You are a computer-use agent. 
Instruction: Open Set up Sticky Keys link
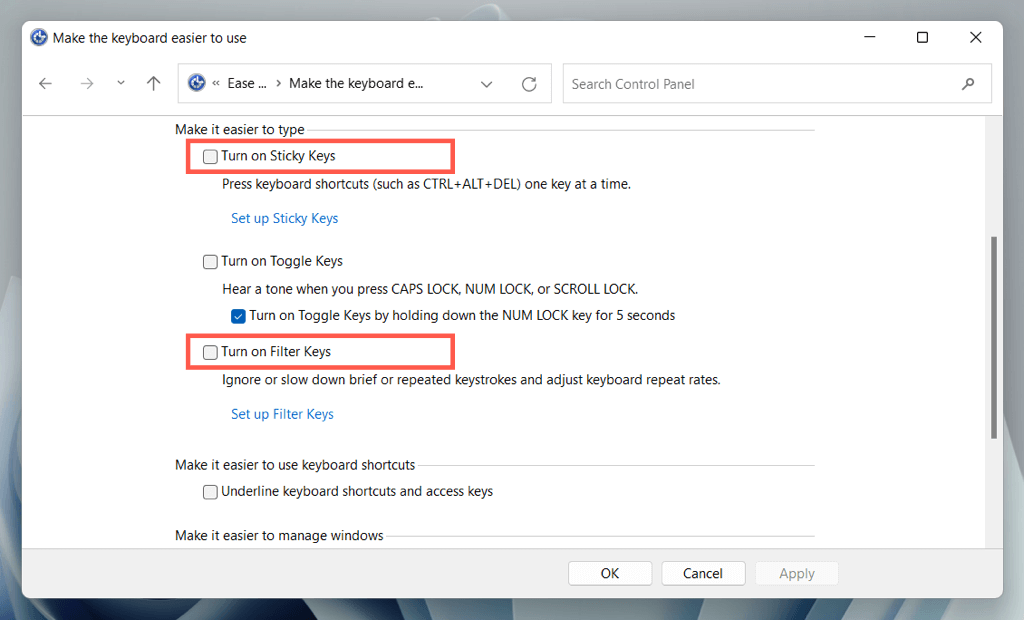(x=284, y=218)
